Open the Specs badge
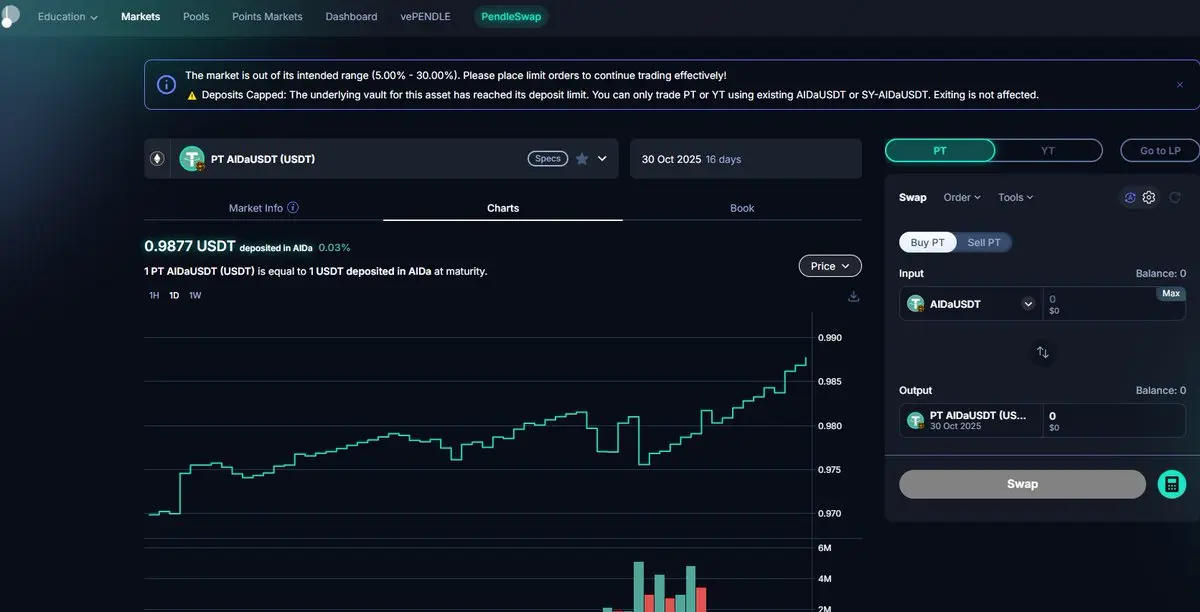 [548, 158]
